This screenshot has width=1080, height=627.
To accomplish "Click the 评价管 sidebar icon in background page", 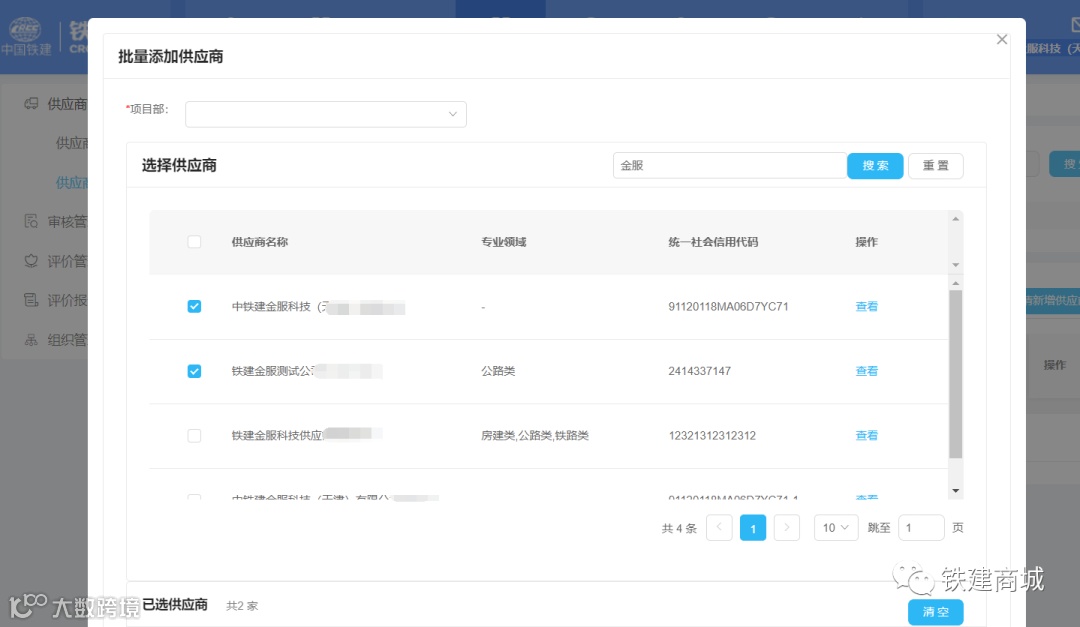I will 31,261.
